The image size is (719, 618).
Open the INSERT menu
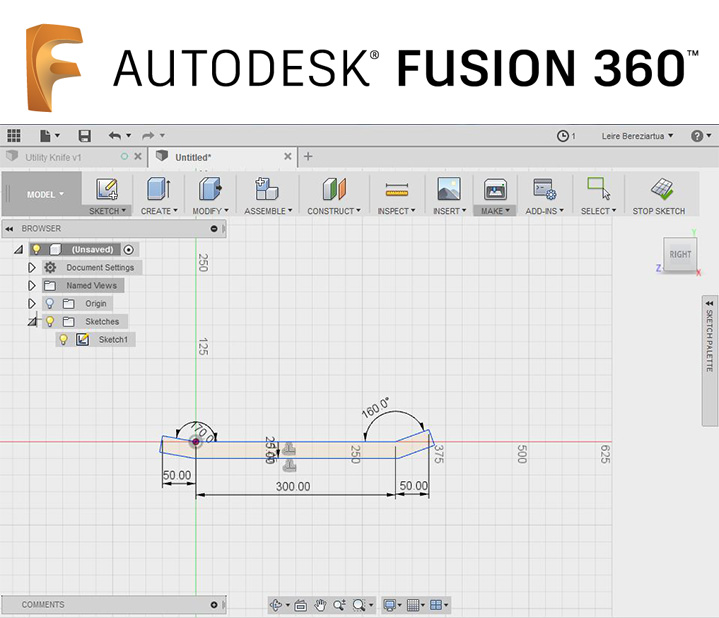[449, 211]
